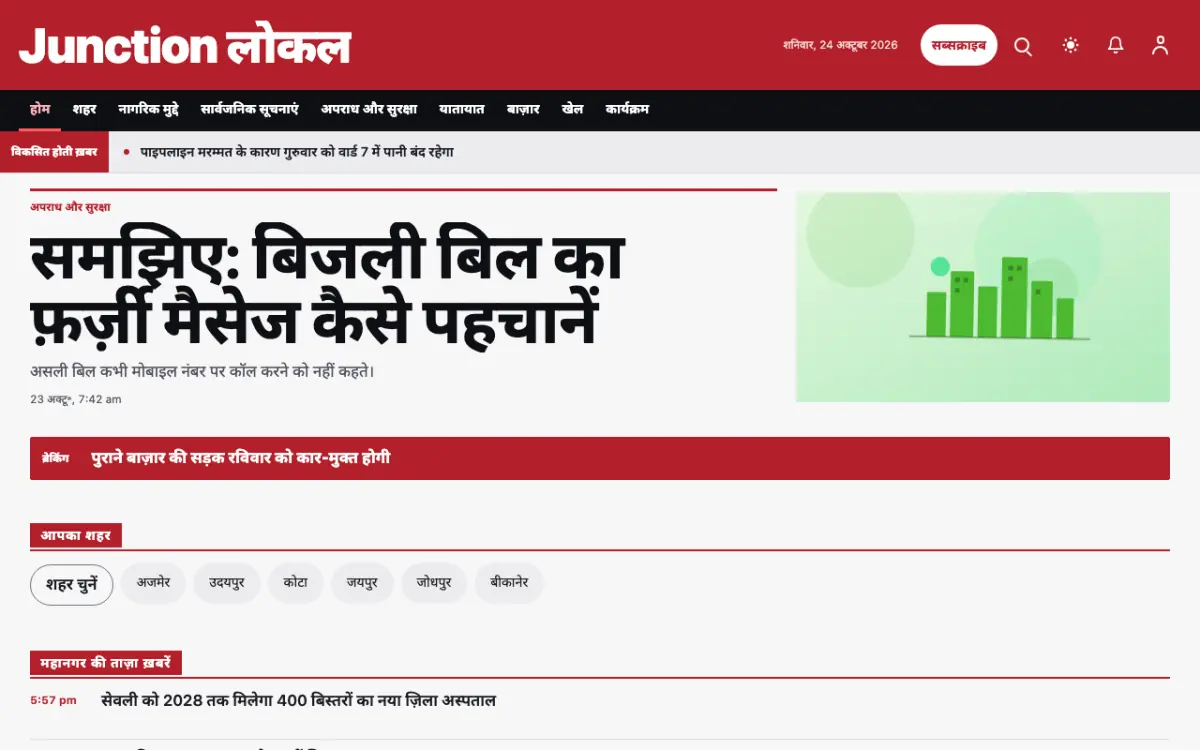This screenshot has height=750, width=1200.
Task: Go to खेल section
Action: tap(572, 109)
